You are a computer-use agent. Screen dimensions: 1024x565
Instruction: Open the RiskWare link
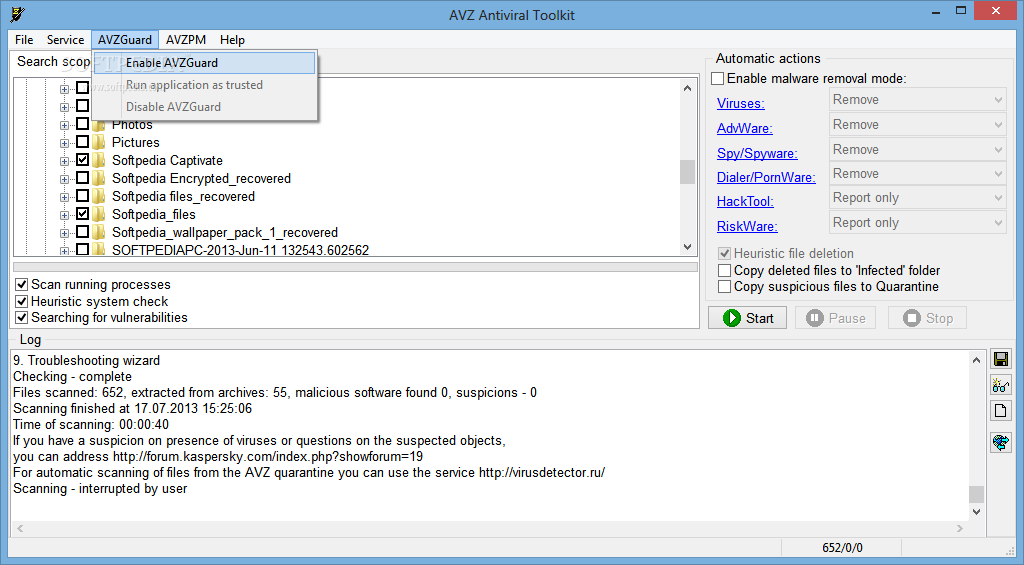point(747,226)
